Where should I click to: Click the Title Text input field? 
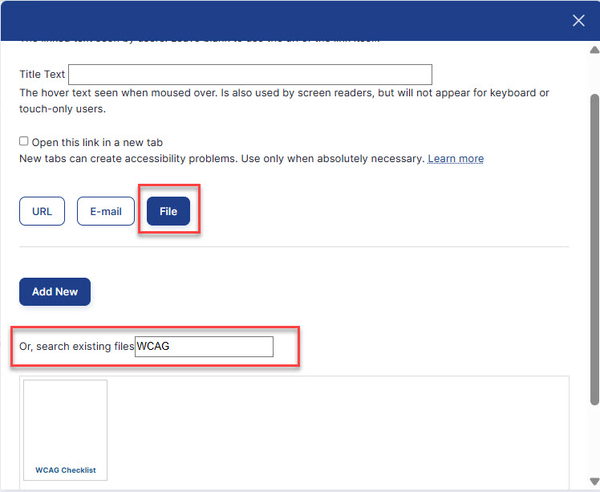click(250, 75)
